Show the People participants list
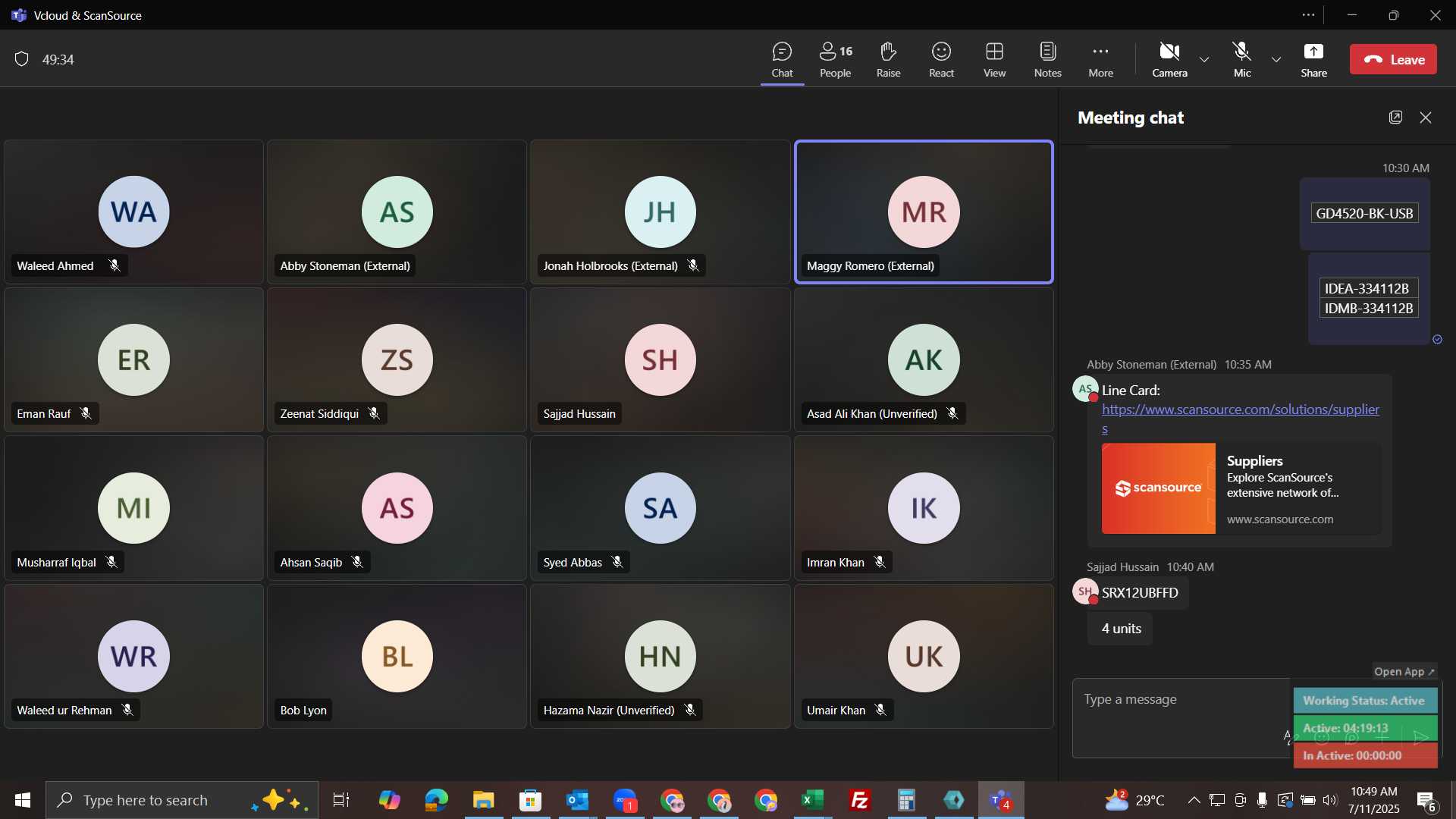The image size is (1456, 819). click(836, 60)
